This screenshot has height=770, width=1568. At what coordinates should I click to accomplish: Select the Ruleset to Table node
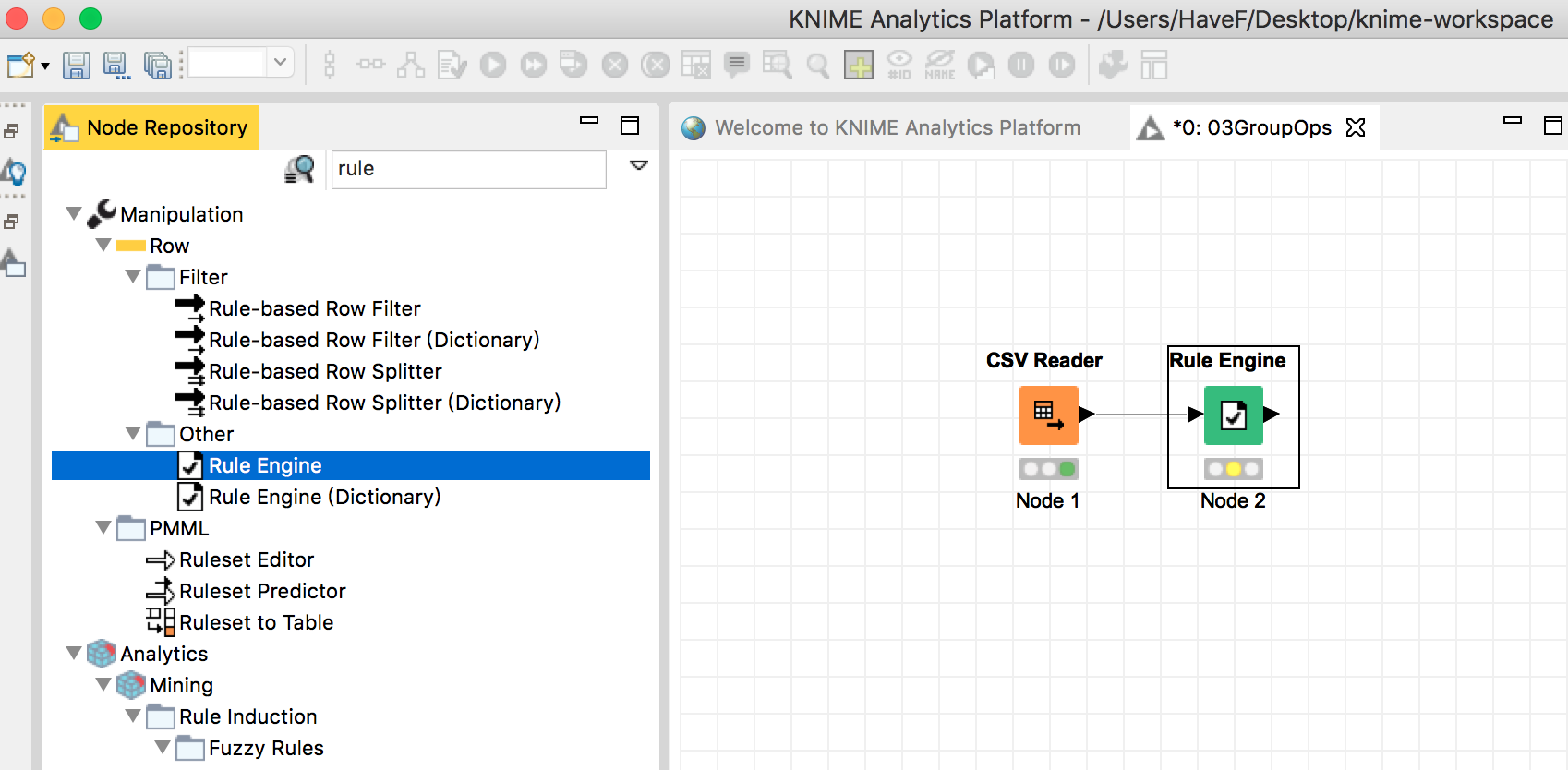click(x=240, y=622)
